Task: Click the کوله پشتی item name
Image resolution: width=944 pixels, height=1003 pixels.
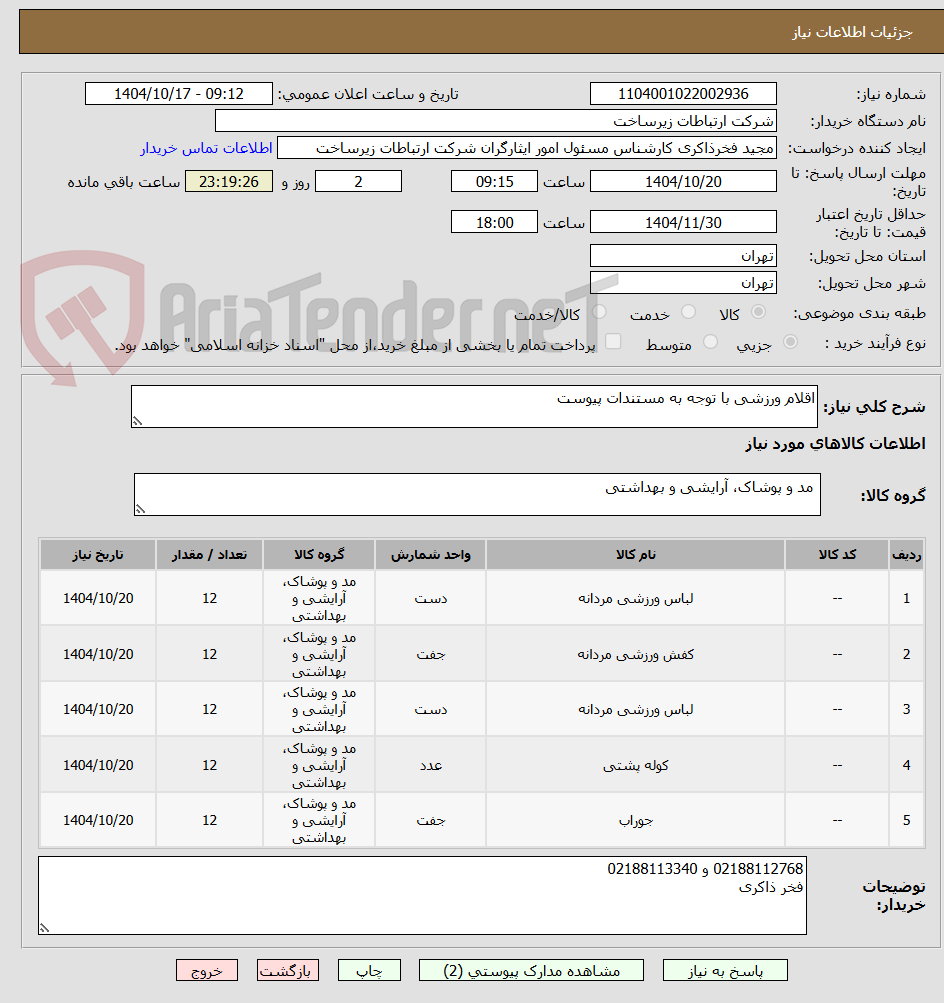Action: 636,765
